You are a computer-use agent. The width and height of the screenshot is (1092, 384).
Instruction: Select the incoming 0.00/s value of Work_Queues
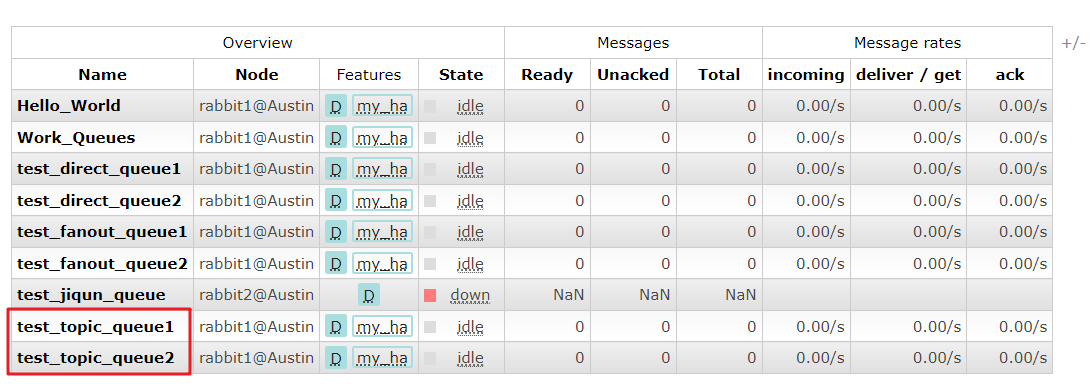coord(820,138)
